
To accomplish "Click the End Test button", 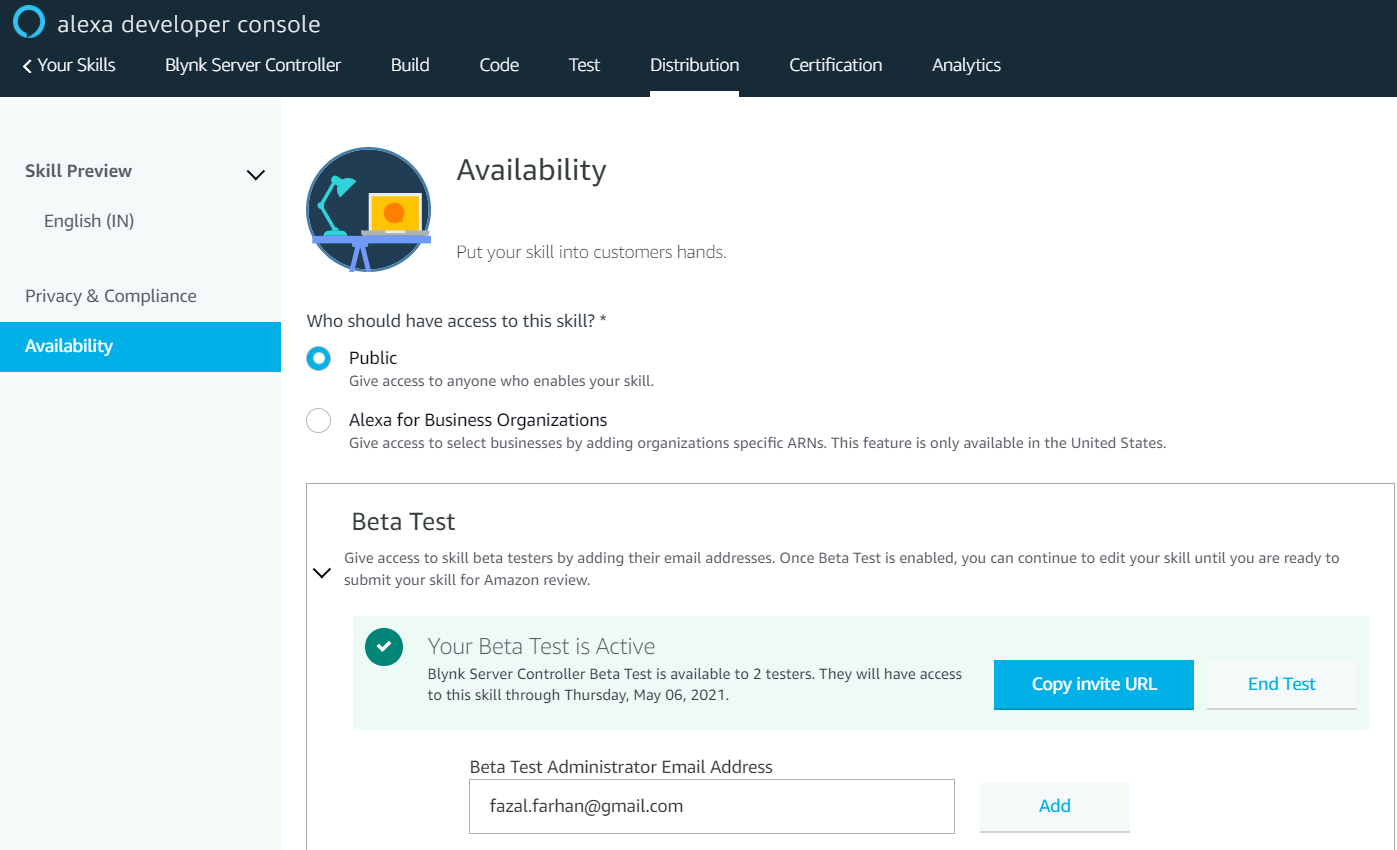I will pyautogui.click(x=1282, y=685).
